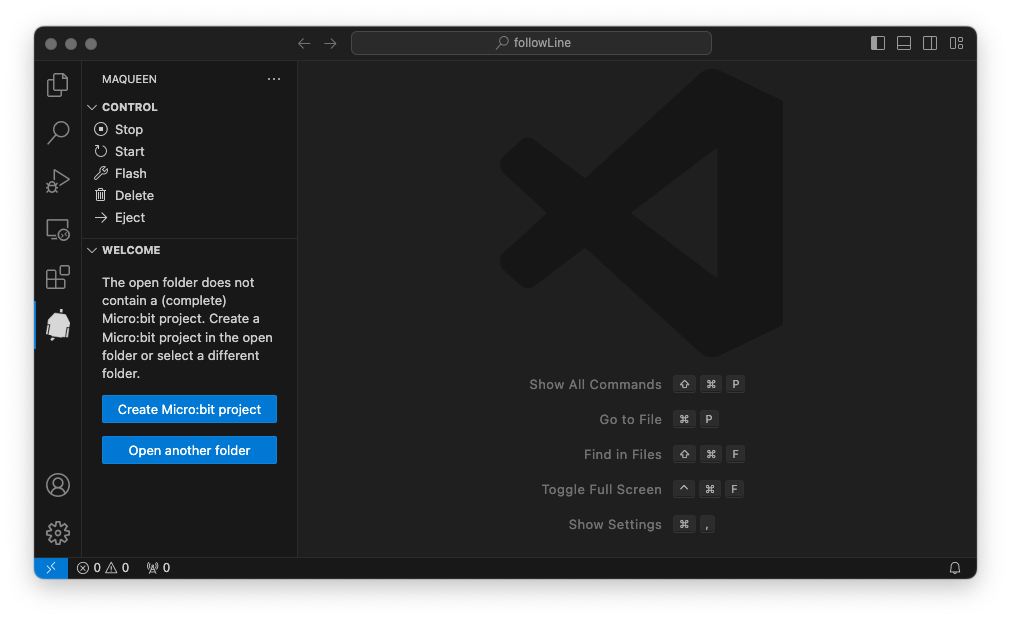Select the Eject tree item
Viewport: 1011px width, 621px height.
(x=190, y=217)
